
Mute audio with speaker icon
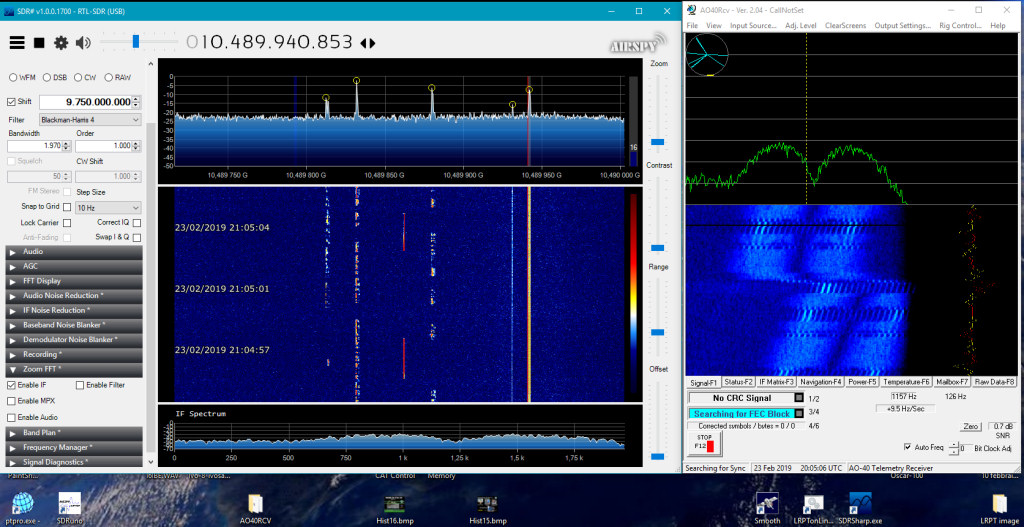coord(83,42)
